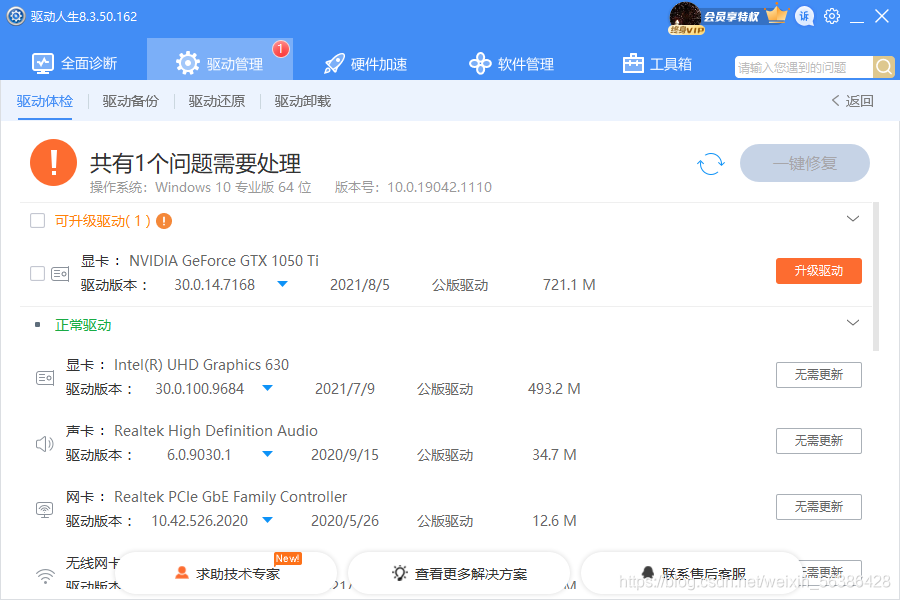This screenshot has width=900, height=600.
Task: Click the 正常驱动 section label
Action: coord(83,325)
